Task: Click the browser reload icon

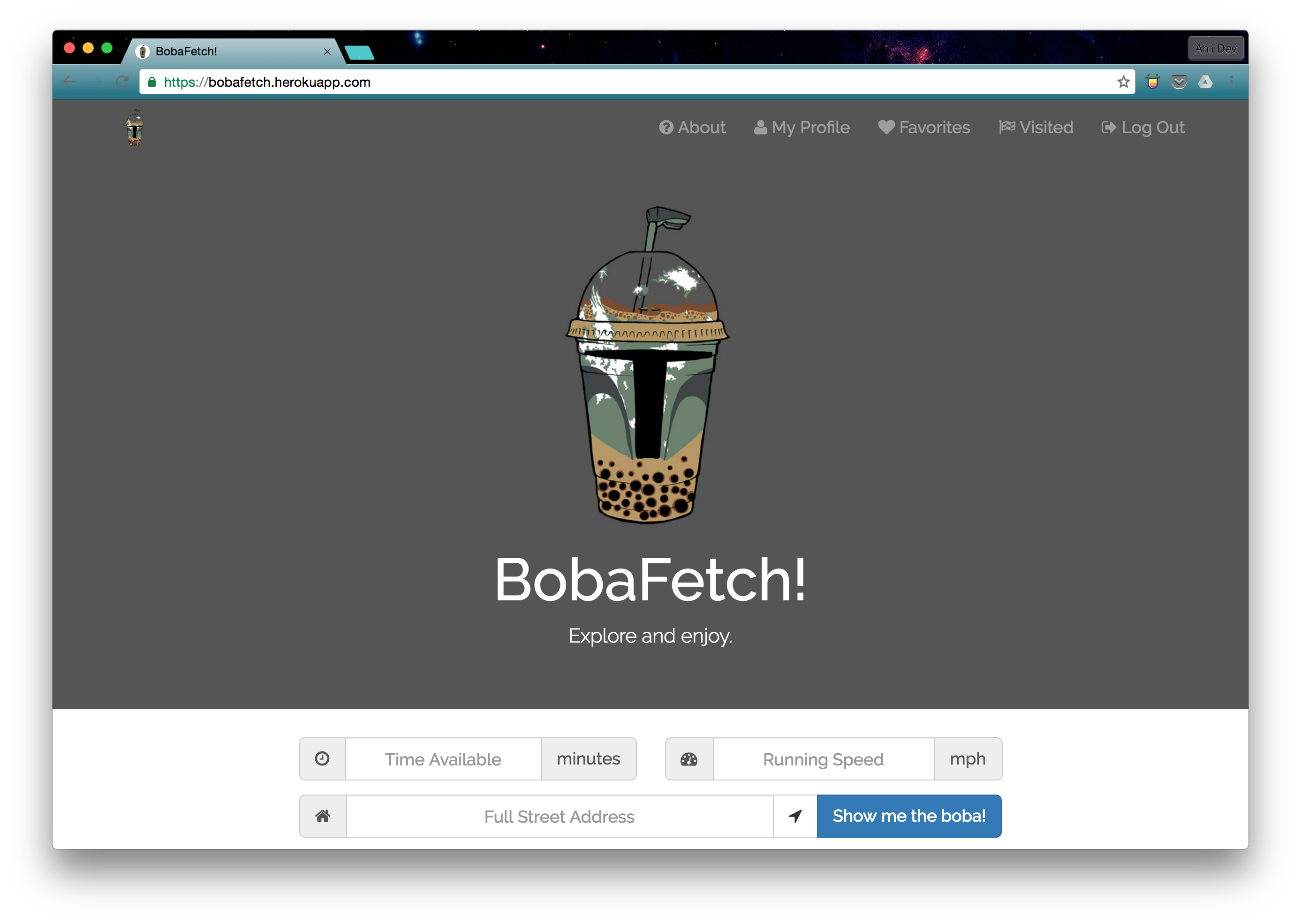Action: coord(122,82)
